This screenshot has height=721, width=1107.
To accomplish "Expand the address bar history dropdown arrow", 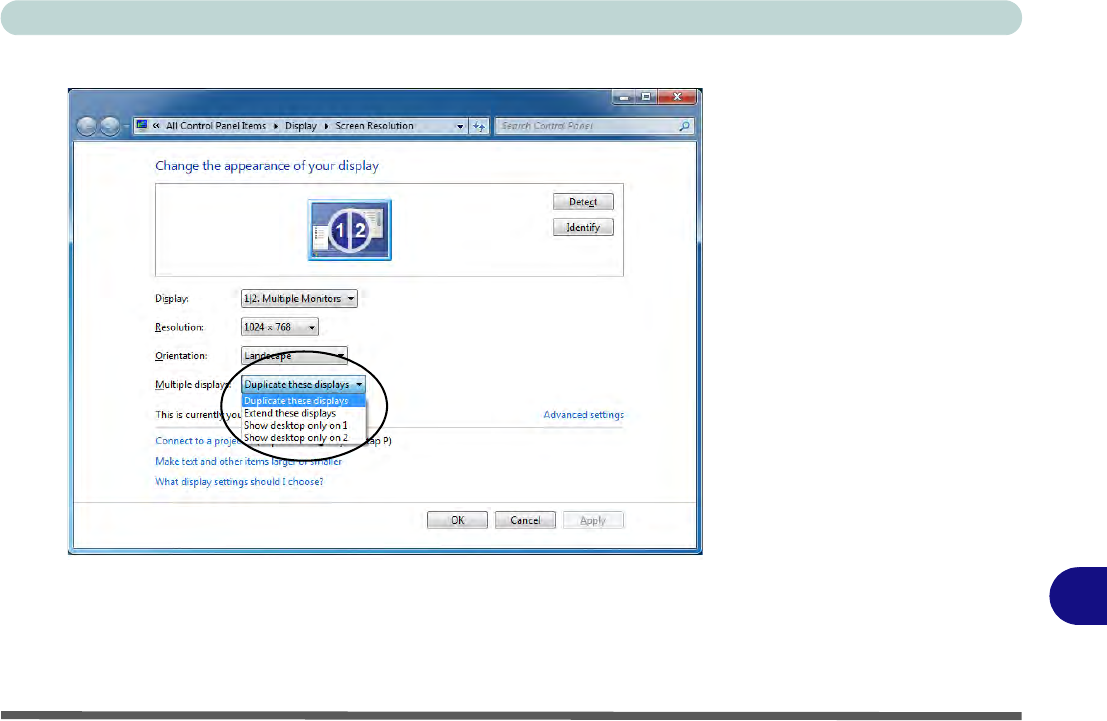I will (x=460, y=126).
